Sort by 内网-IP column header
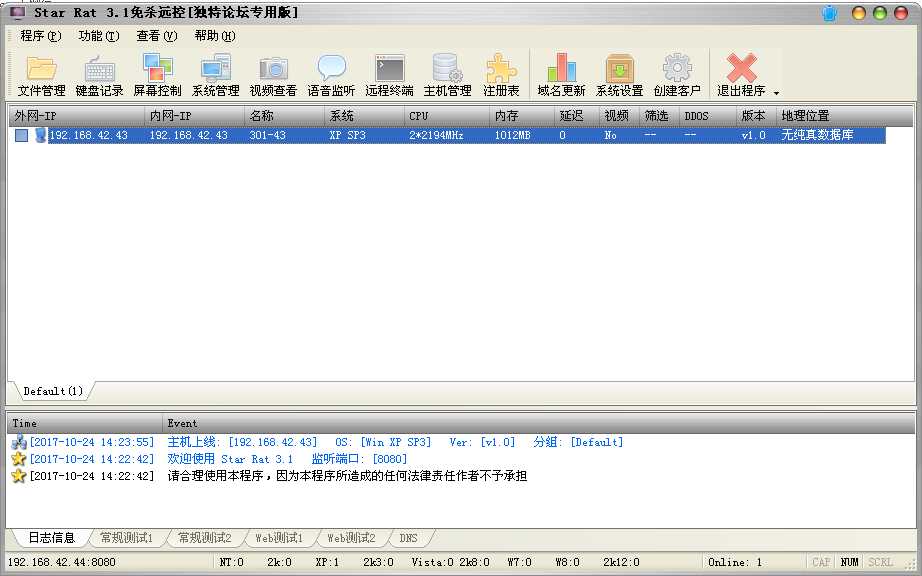The height and width of the screenshot is (576, 922). [x=194, y=116]
